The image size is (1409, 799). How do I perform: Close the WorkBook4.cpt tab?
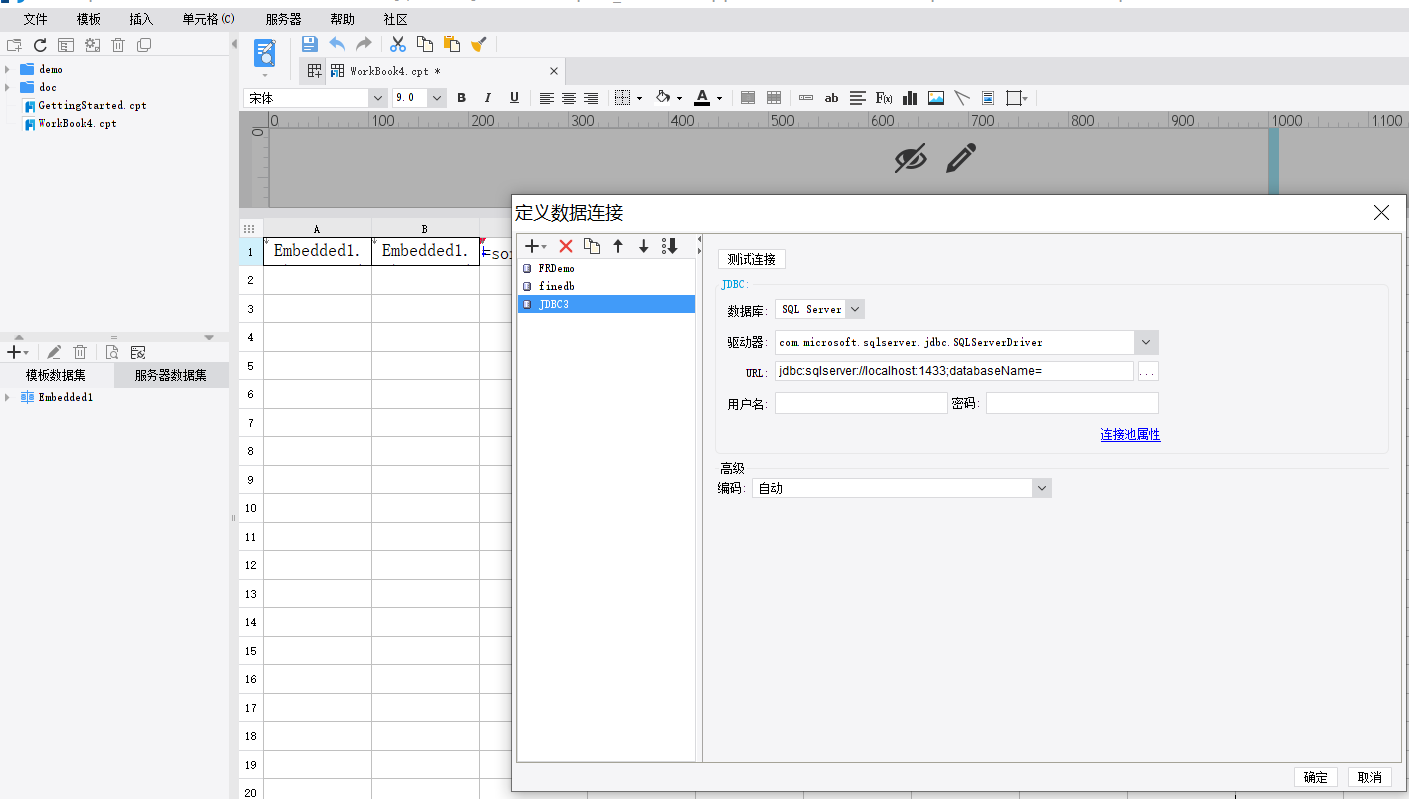point(554,71)
